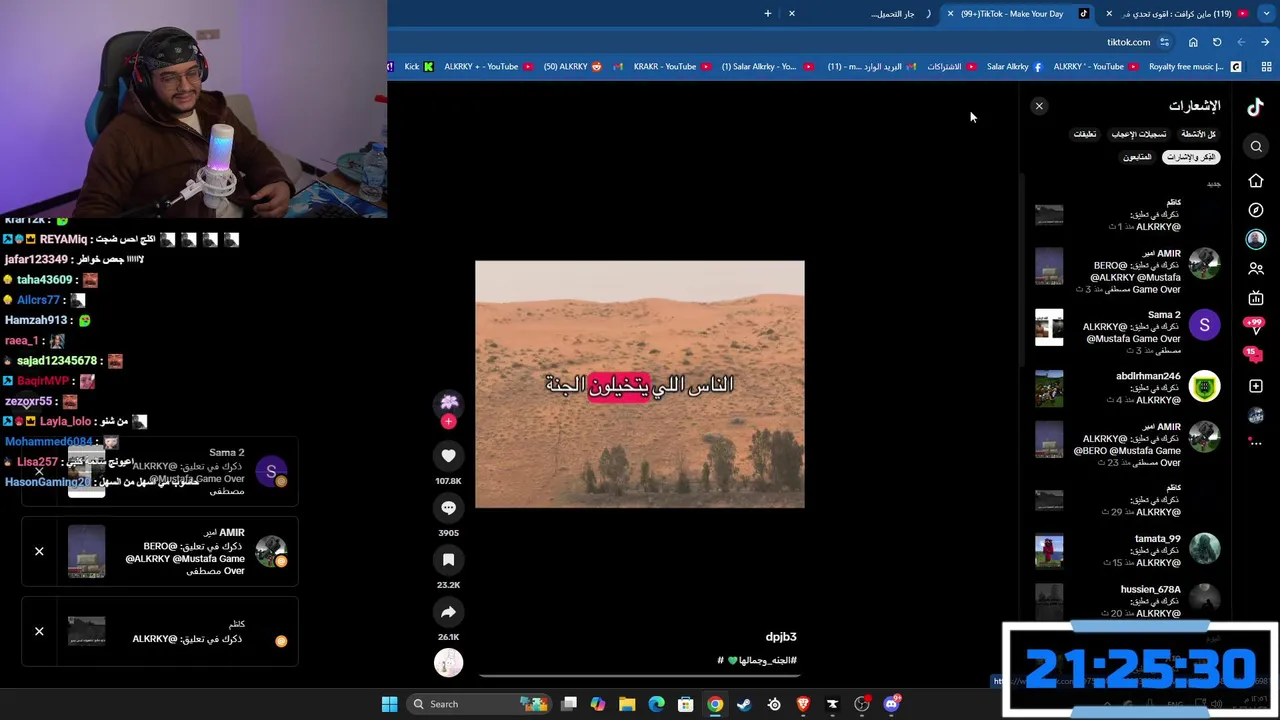
Task: Close the notifications panel
Action: point(1039,106)
